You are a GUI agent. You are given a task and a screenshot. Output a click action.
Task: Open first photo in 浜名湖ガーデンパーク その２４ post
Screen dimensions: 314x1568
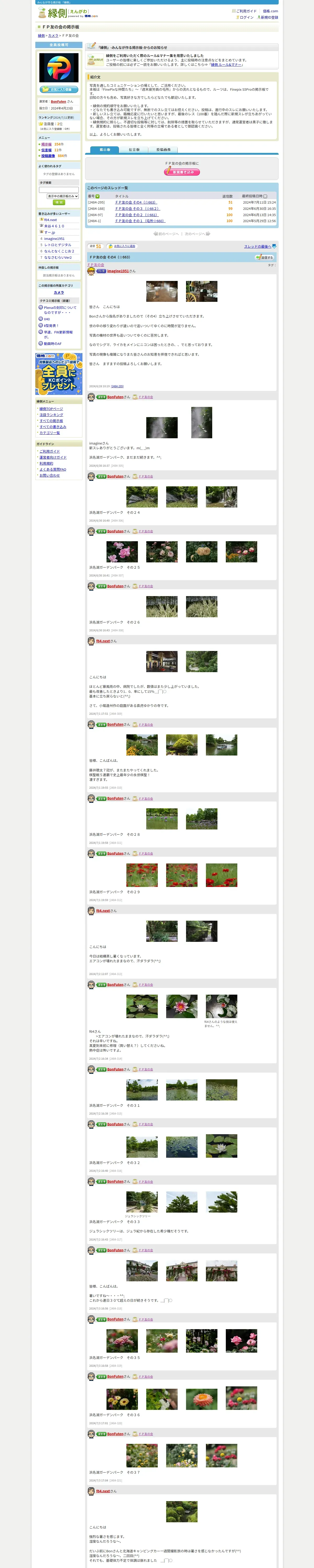point(142,497)
